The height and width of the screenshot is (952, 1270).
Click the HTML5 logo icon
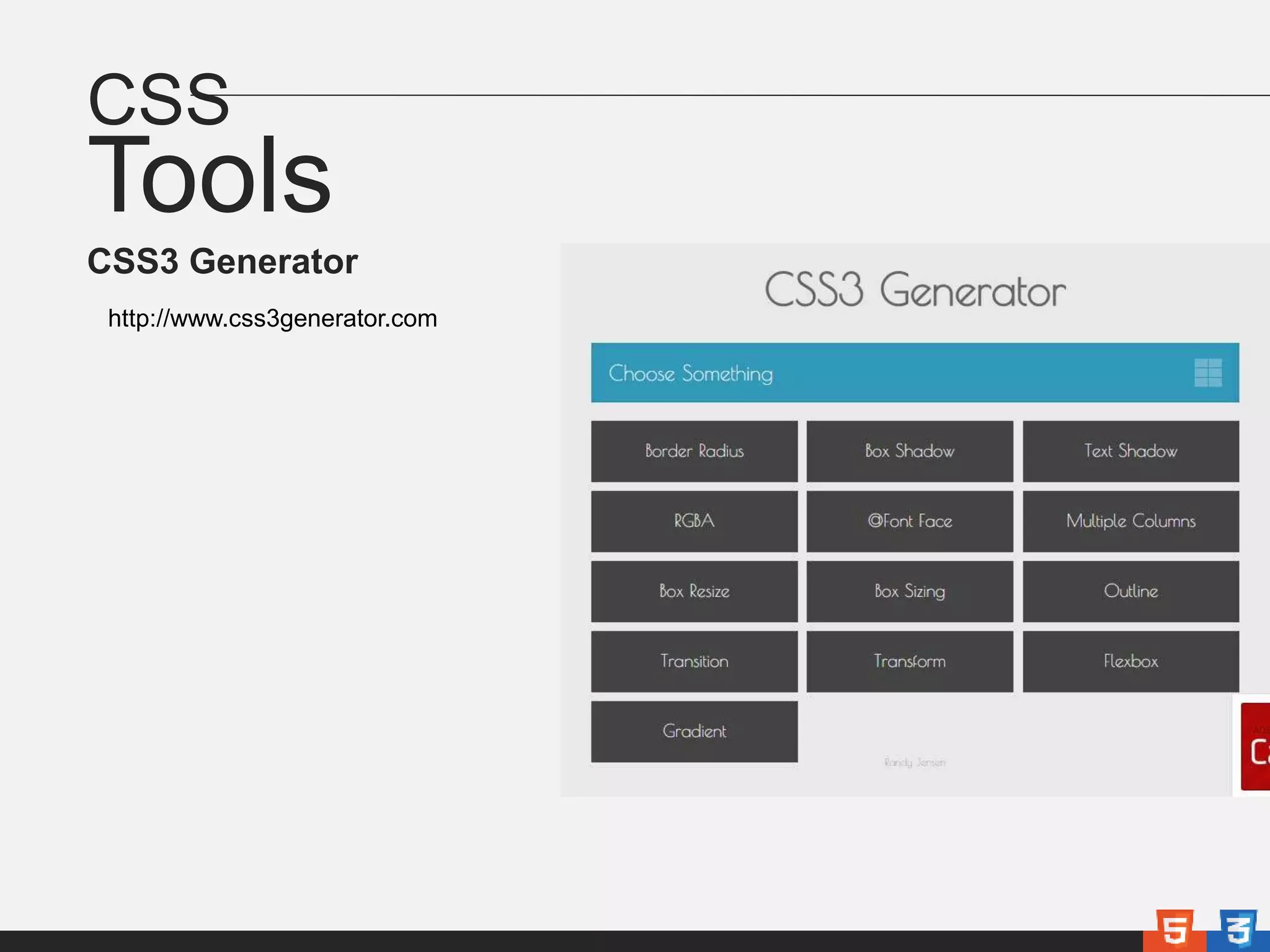click(1174, 930)
